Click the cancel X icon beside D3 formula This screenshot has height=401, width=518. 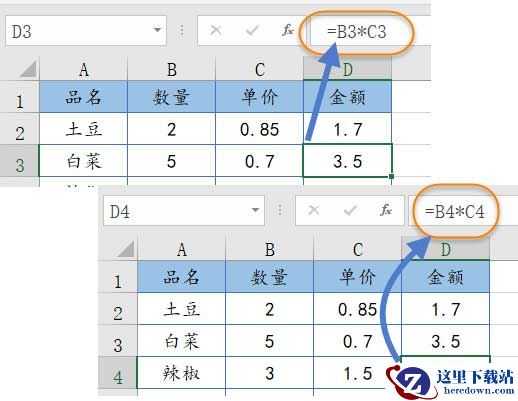tap(216, 31)
